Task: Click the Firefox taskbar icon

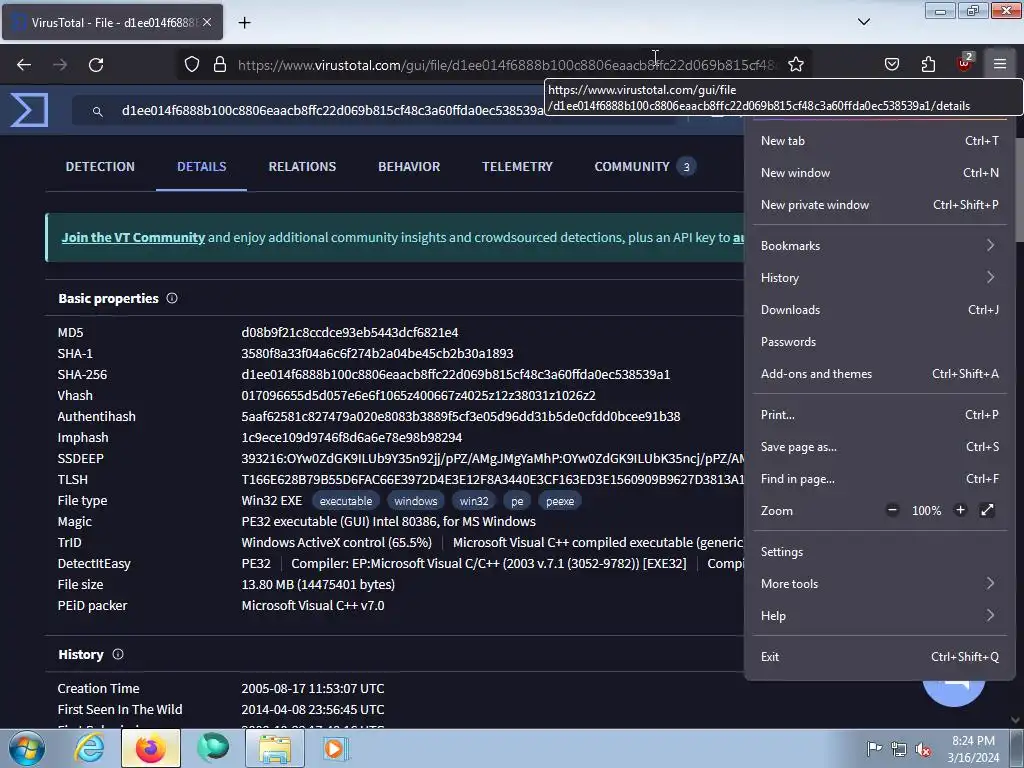Action: click(x=151, y=748)
